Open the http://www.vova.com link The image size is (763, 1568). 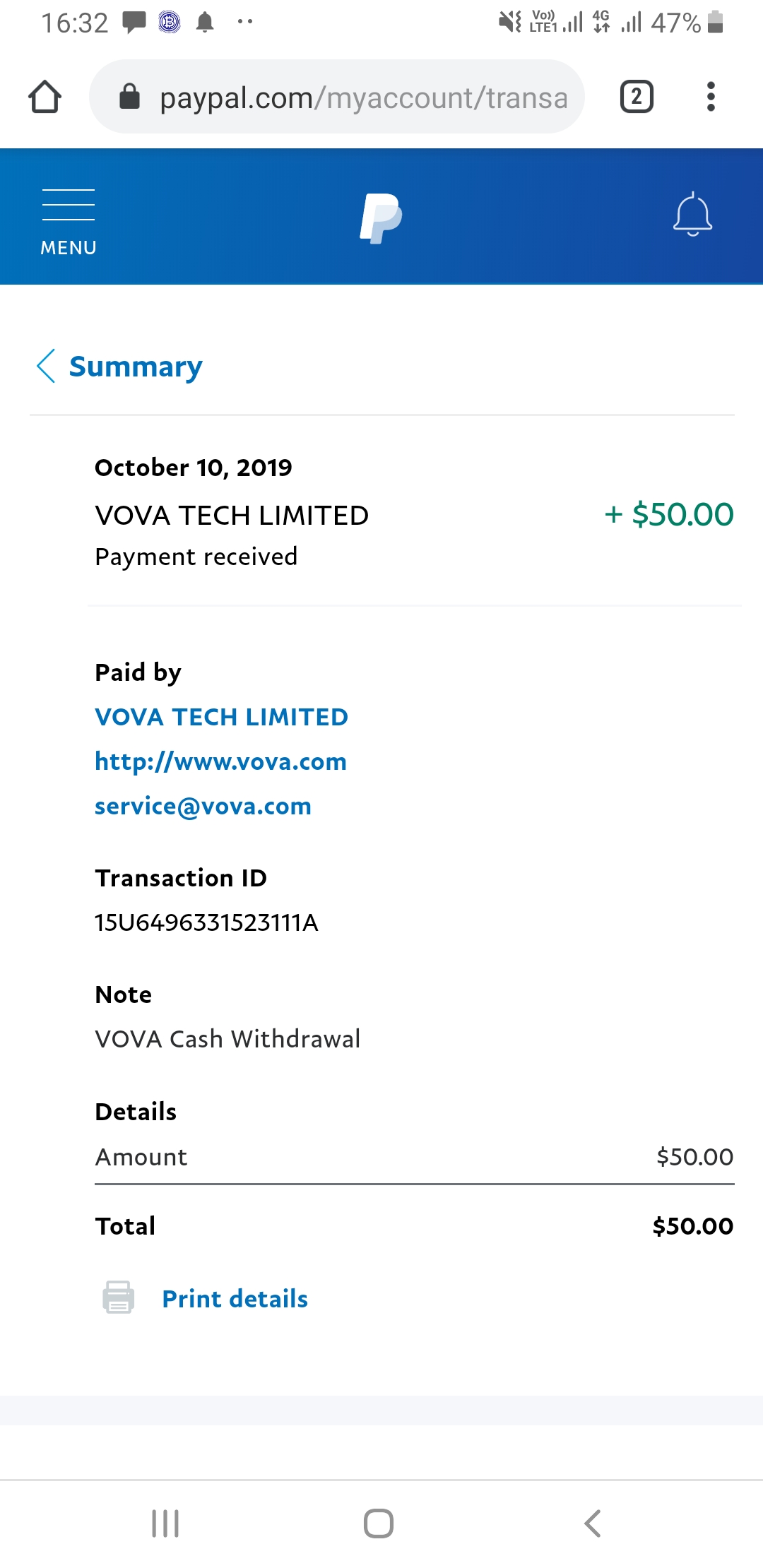[x=220, y=761]
